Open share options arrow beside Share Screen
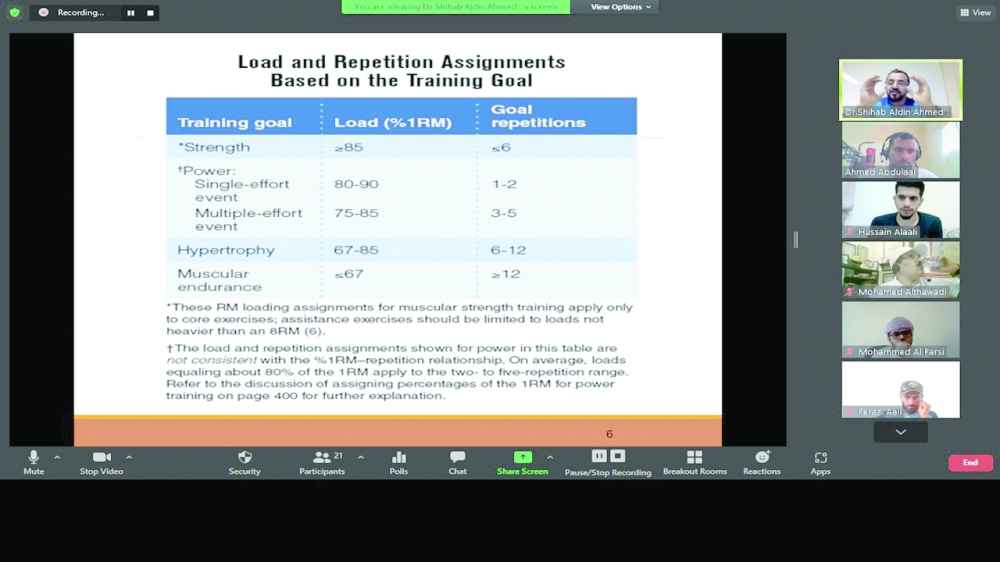Image resolution: width=1000 pixels, height=562 pixels. (550, 457)
